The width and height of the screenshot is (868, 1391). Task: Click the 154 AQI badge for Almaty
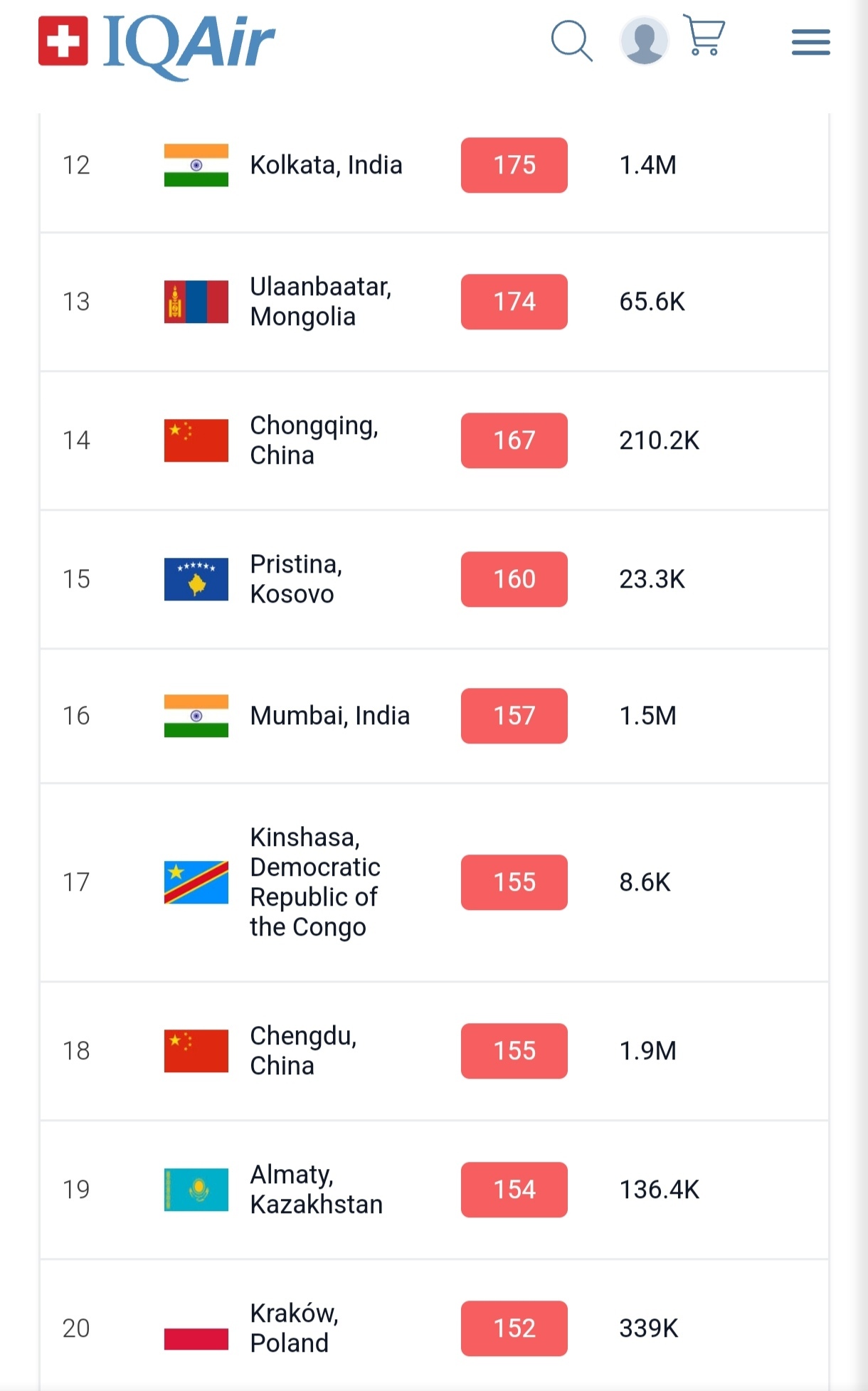click(514, 1190)
